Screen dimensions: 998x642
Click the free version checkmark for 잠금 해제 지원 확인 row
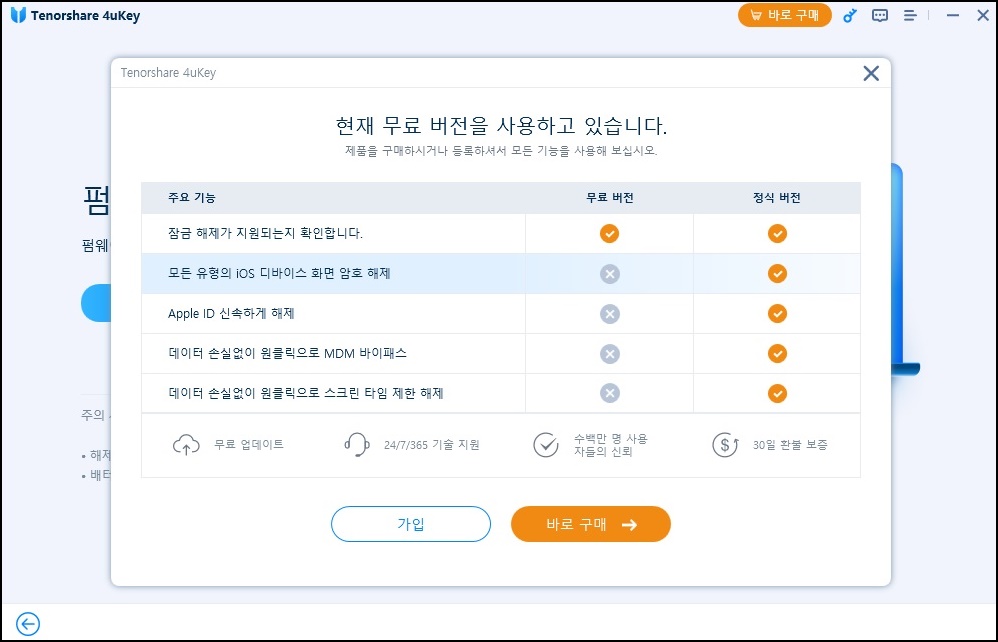point(609,234)
